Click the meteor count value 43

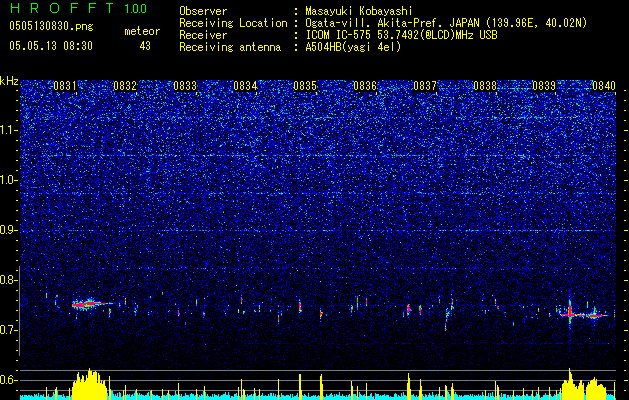[x=145, y=46]
